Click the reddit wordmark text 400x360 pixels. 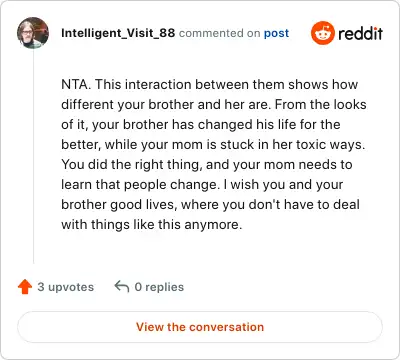(x=360, y=33)
